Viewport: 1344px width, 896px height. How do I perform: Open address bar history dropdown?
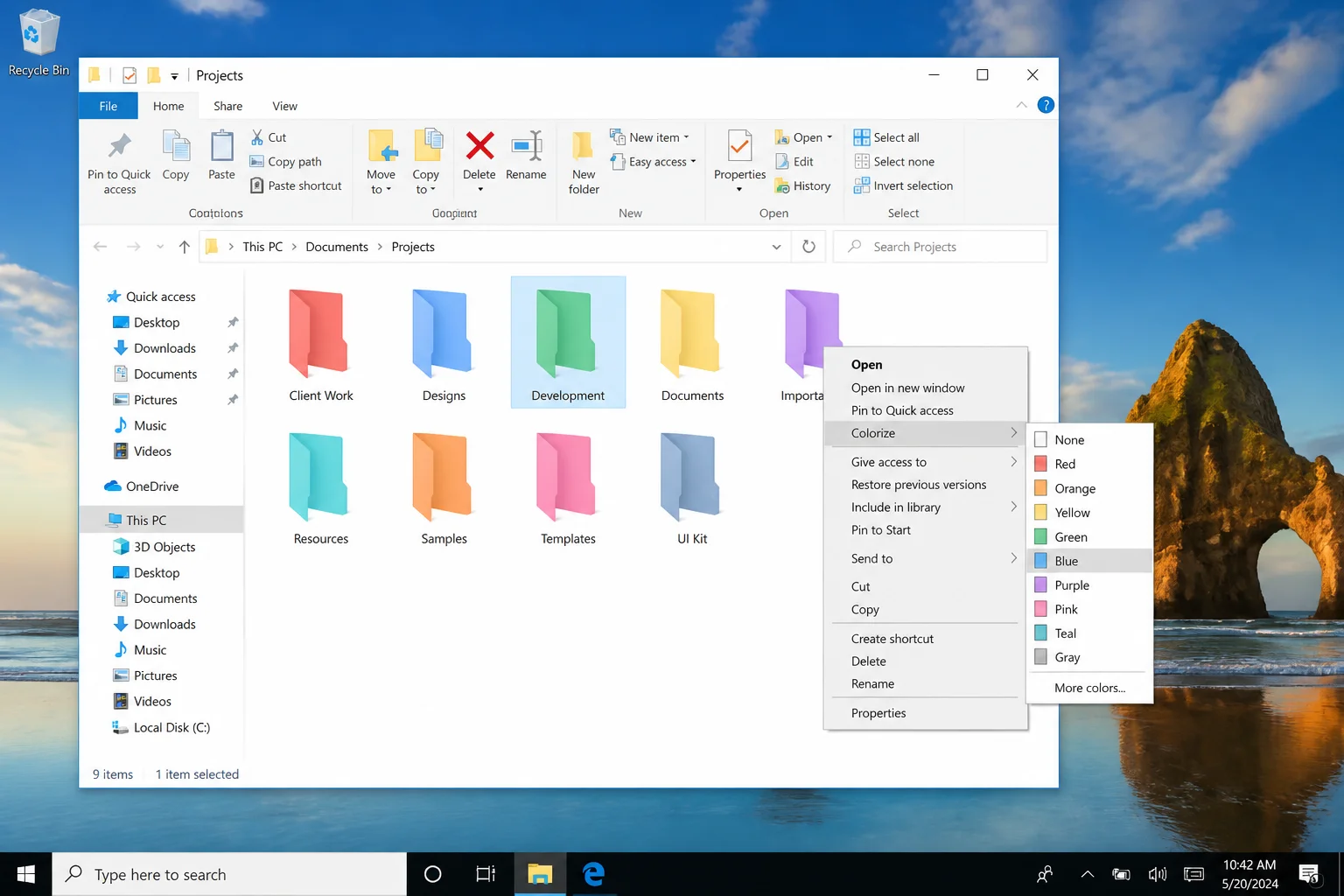point(776,247)
